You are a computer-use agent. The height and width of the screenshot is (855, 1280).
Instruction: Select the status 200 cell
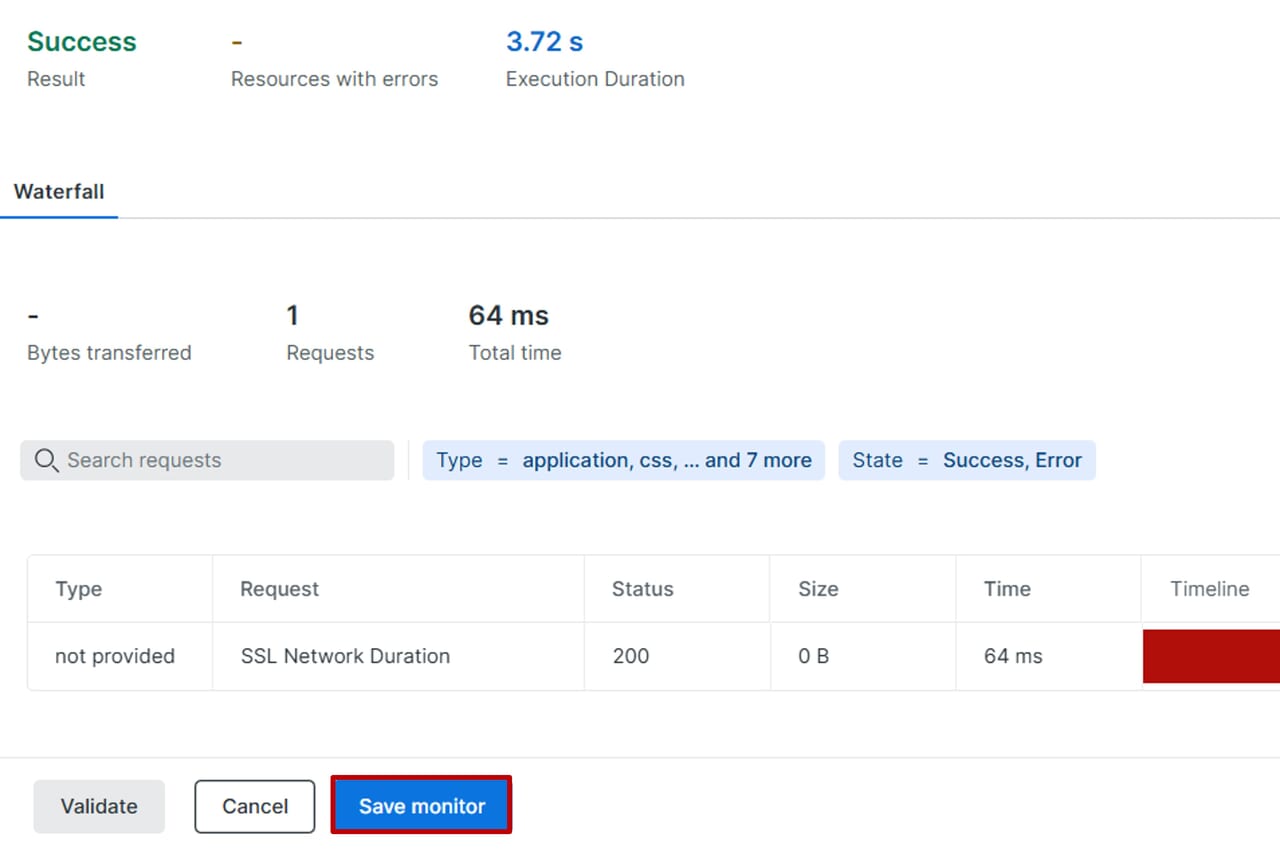point(630,656)
